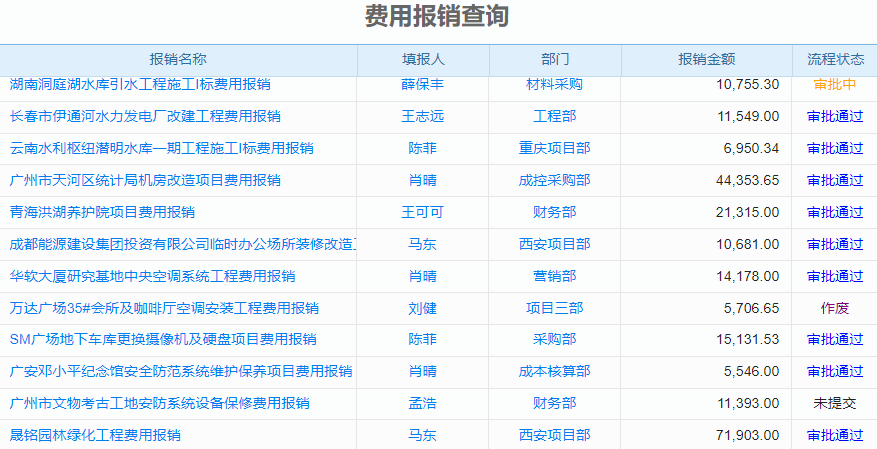The height and width of the screenshot is (449, 877).
Task: Select the 部门 column header
Action: tap(554, 60)
